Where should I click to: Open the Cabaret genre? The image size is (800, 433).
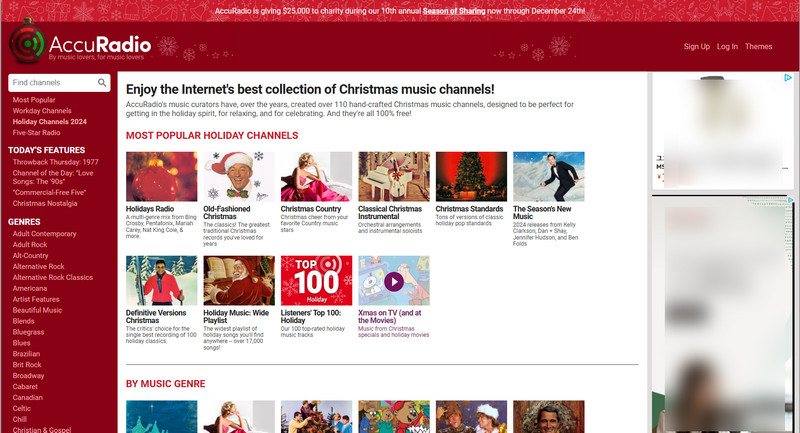(25, 387)
